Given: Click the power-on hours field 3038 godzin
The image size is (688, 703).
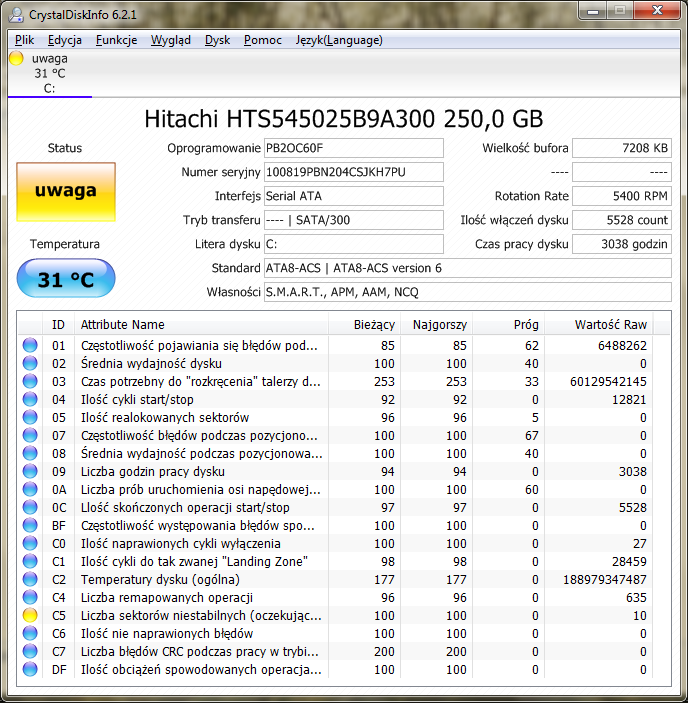Looking at the screenshot, I should (x=622, y=244).
